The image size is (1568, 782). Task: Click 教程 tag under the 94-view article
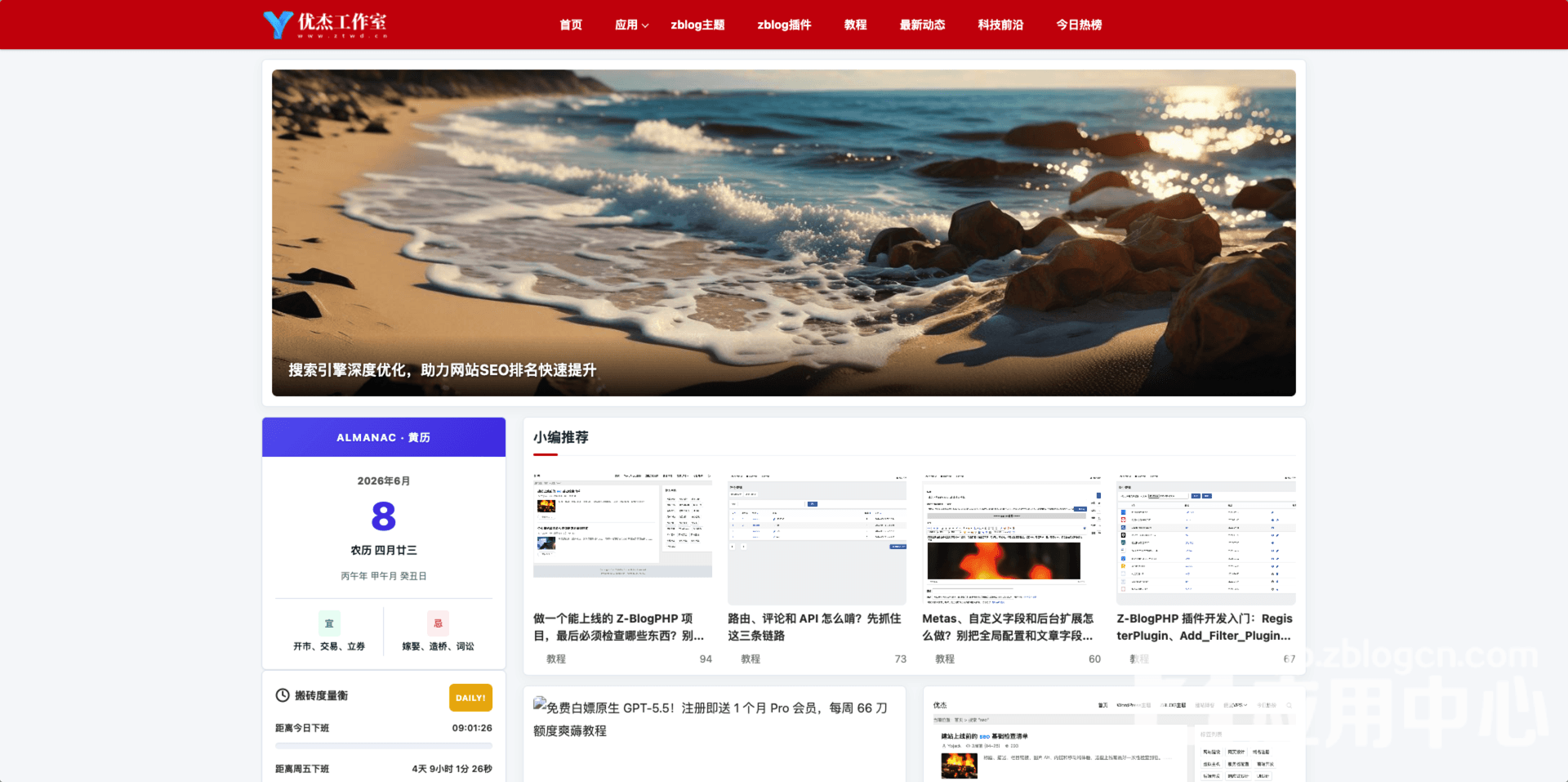(x=556, y=659)
